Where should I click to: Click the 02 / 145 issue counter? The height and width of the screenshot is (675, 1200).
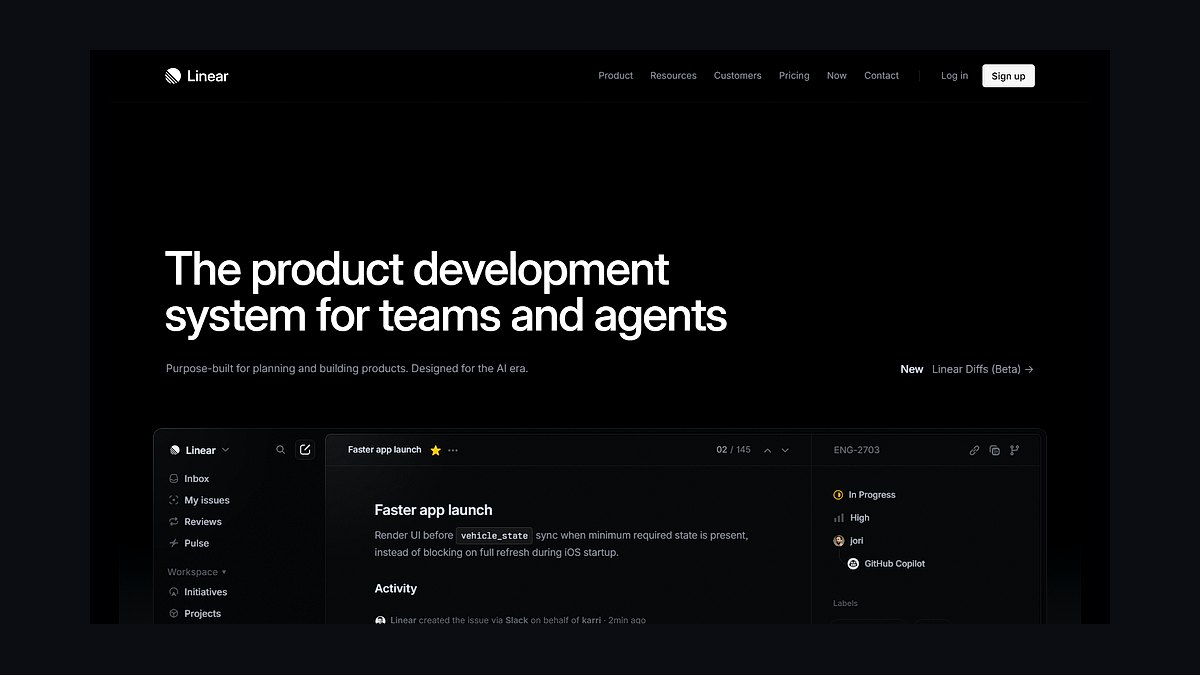(733, 450)
